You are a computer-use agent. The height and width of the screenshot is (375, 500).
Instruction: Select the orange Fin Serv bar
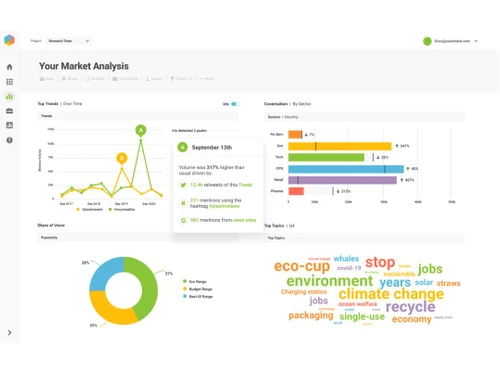point(295,134)
